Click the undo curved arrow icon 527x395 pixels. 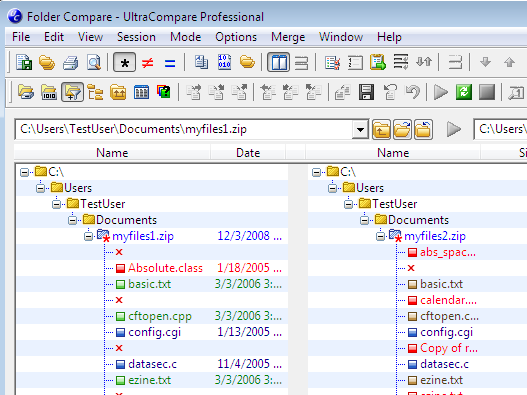click(413, 92)
